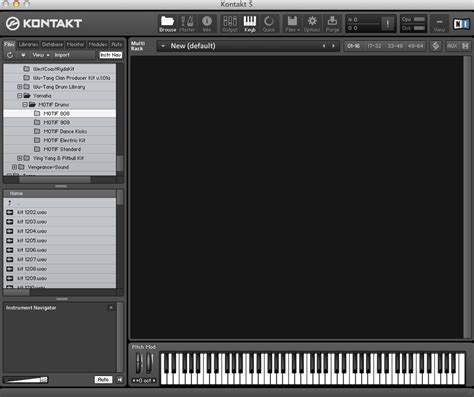The width and height of the screenshot is (474, 397).
Task: Click the Purge icon
Action: [332, 24]
